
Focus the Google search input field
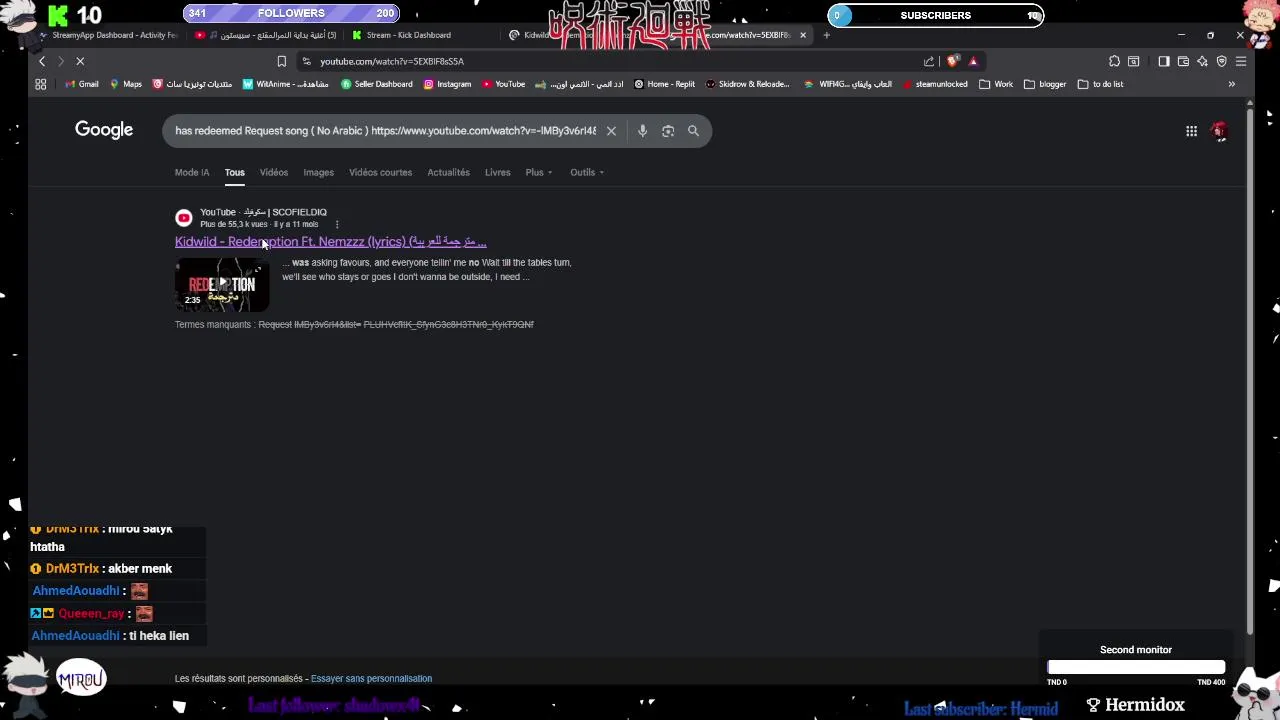pos(385,131)
